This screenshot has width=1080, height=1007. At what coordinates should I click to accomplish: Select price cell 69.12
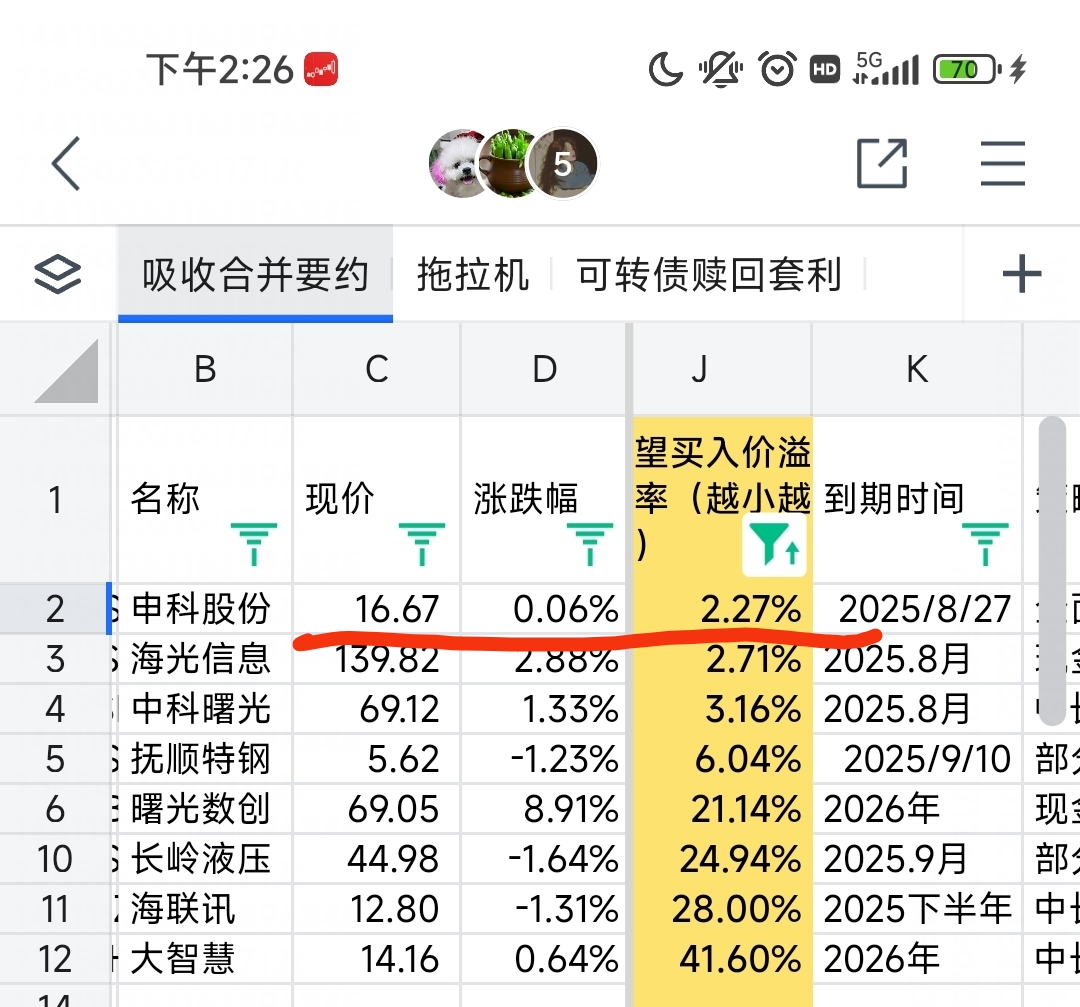[377, 709]
